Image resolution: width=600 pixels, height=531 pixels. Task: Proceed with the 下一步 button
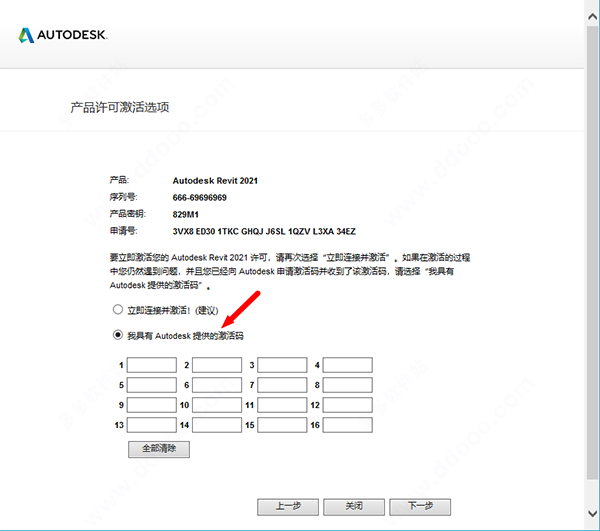pyautogui.click(x=421, y=506)
